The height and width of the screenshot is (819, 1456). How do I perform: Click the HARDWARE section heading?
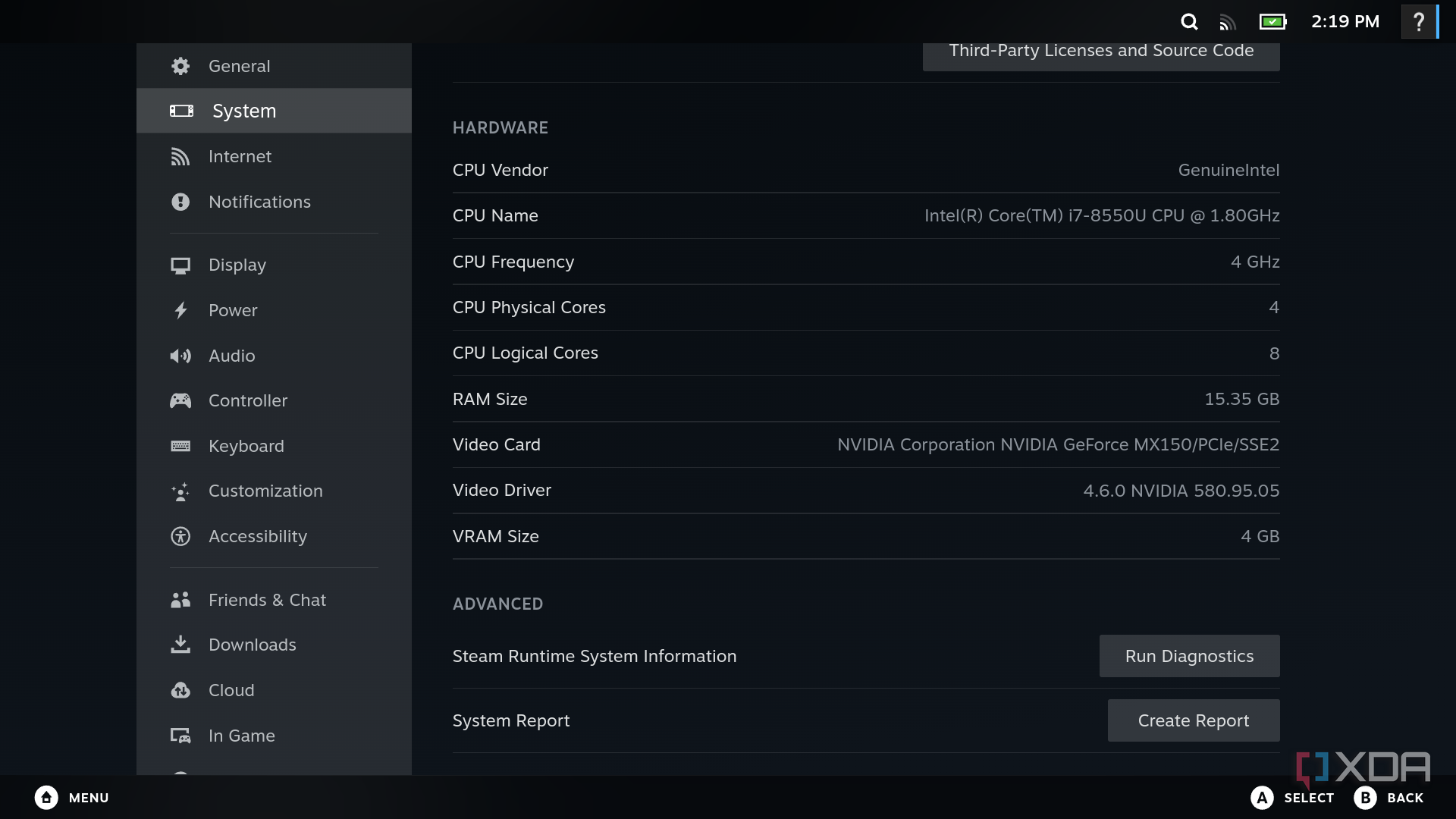[500, 127]
